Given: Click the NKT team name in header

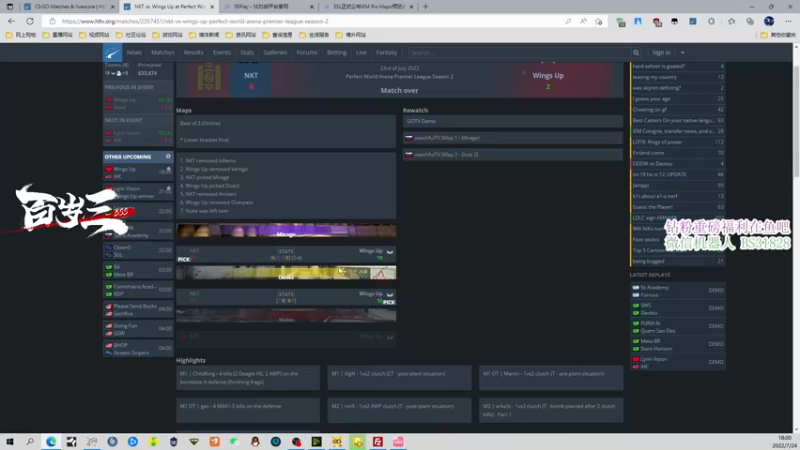Looking at the screenshot, I should point(251,76).
